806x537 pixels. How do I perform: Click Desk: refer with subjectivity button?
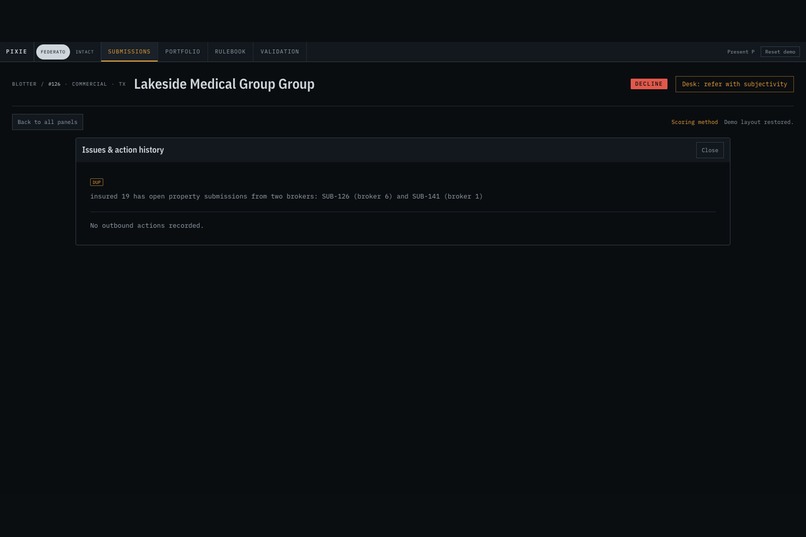pyautogui.click(x=734, y=84)
